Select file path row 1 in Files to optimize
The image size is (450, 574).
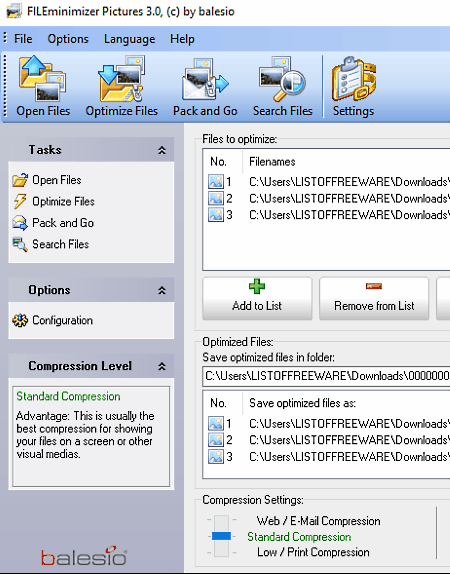click(x=349, y=182)
